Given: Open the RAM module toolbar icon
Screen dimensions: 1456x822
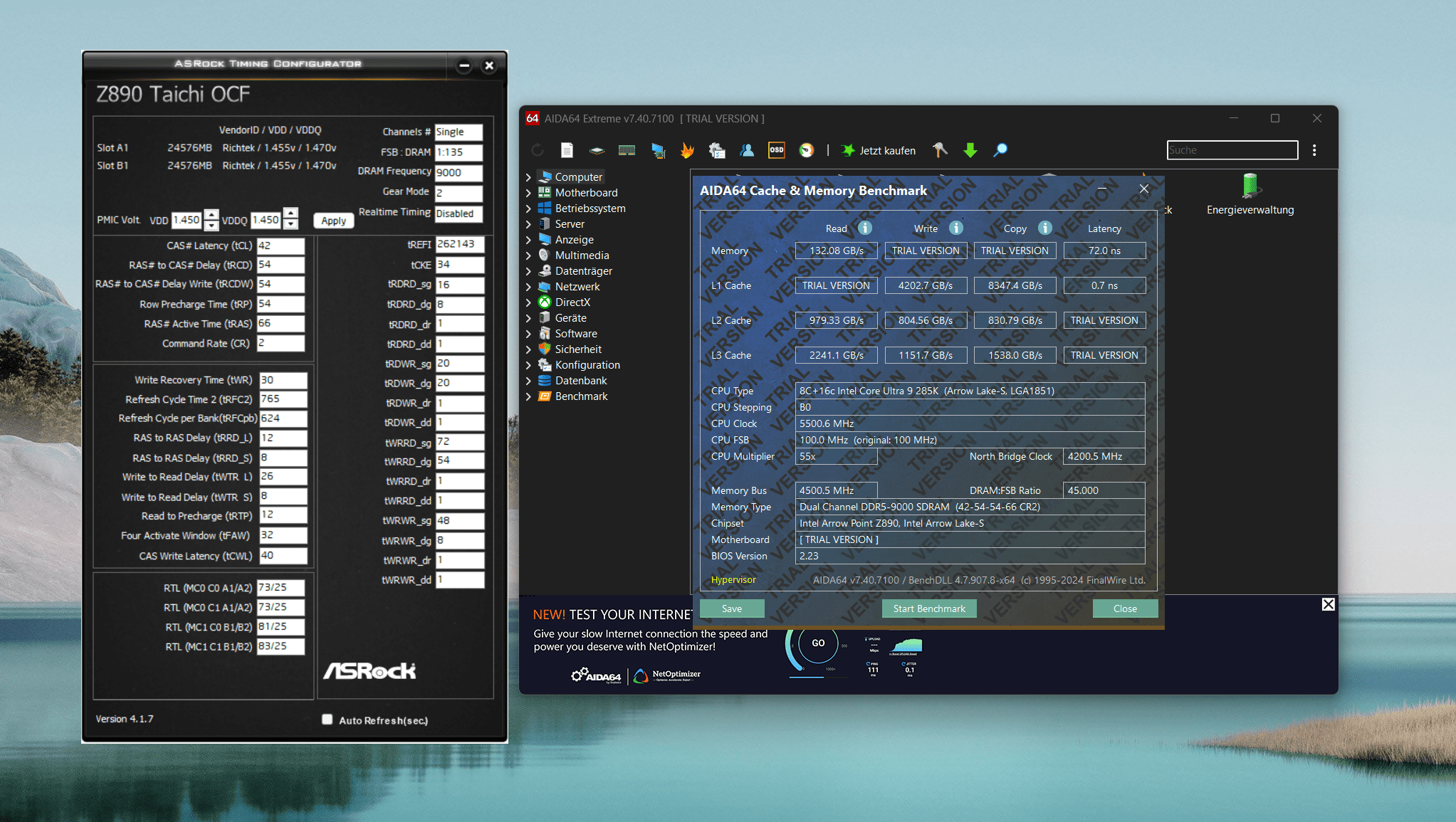Looking at the screenshot, I should click(x=627, y=150).
